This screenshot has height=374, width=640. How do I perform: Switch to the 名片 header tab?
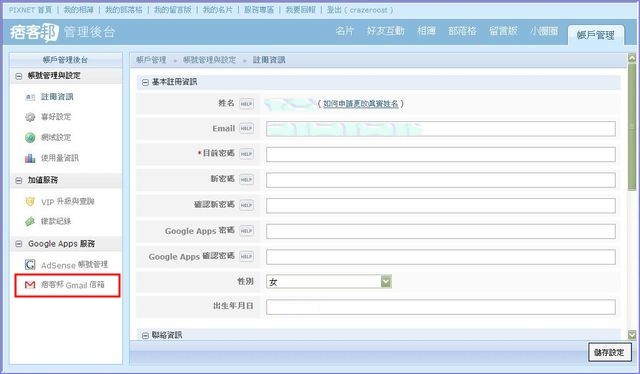point(344,31)
